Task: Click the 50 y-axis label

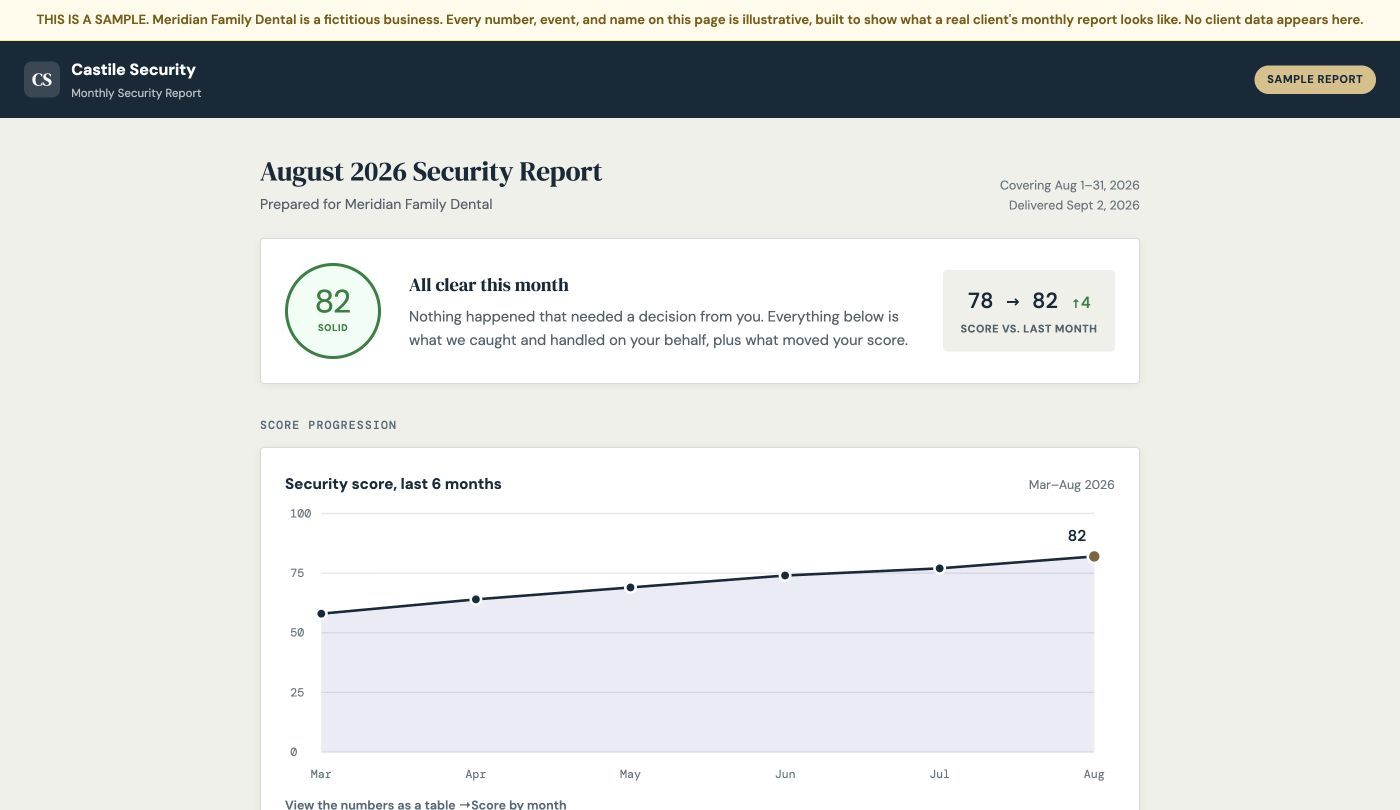Action: point(297,633)
